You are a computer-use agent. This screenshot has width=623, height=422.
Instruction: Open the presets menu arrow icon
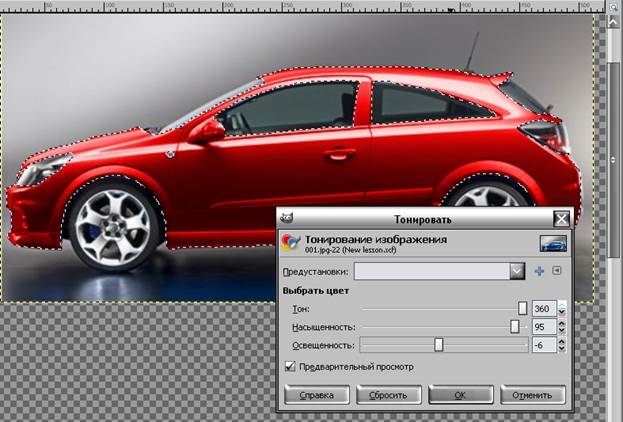pyautogui.click(x=557, y=271)
